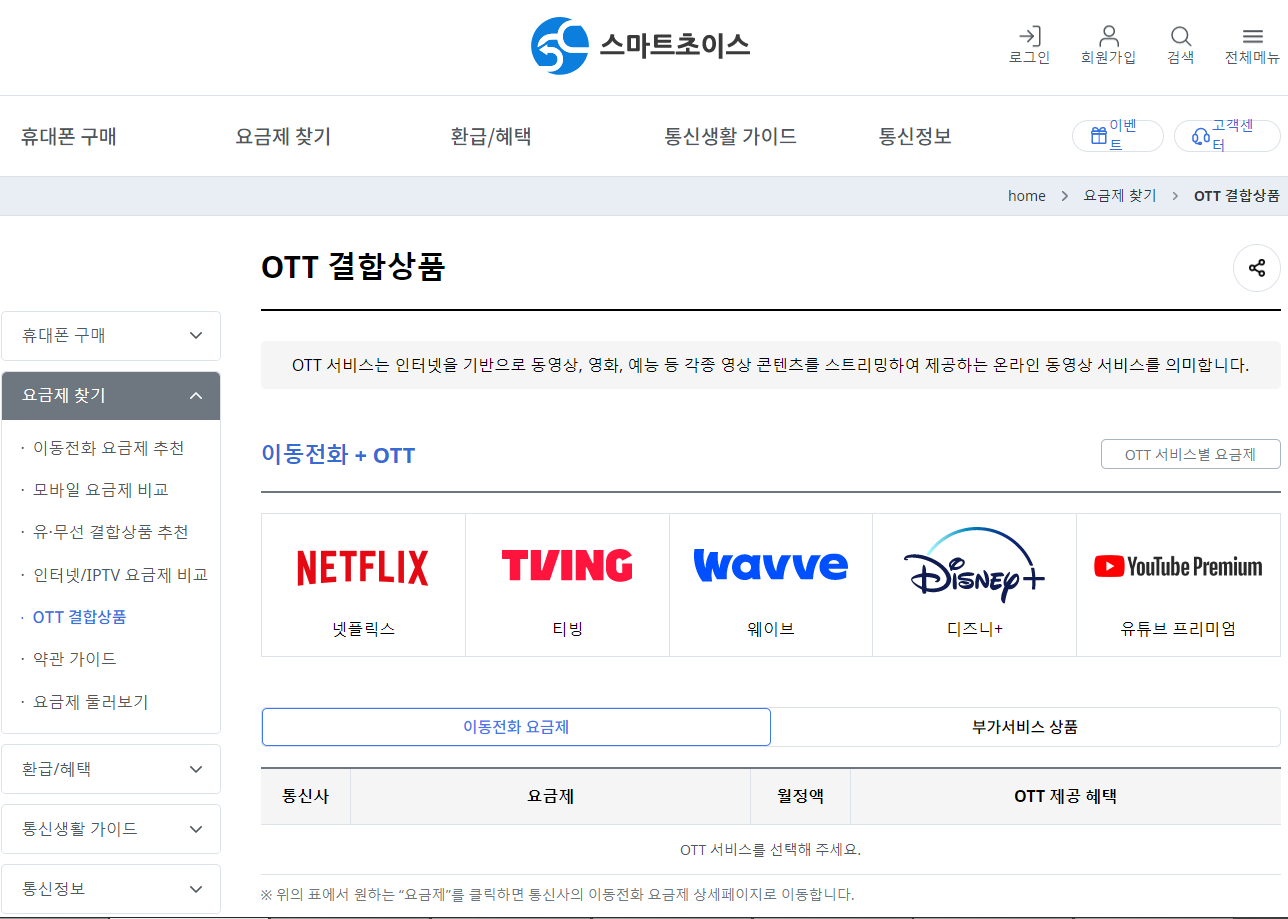Switch to 부가서비스 상품 tab
The image size is (1288, 919).
1025,727
